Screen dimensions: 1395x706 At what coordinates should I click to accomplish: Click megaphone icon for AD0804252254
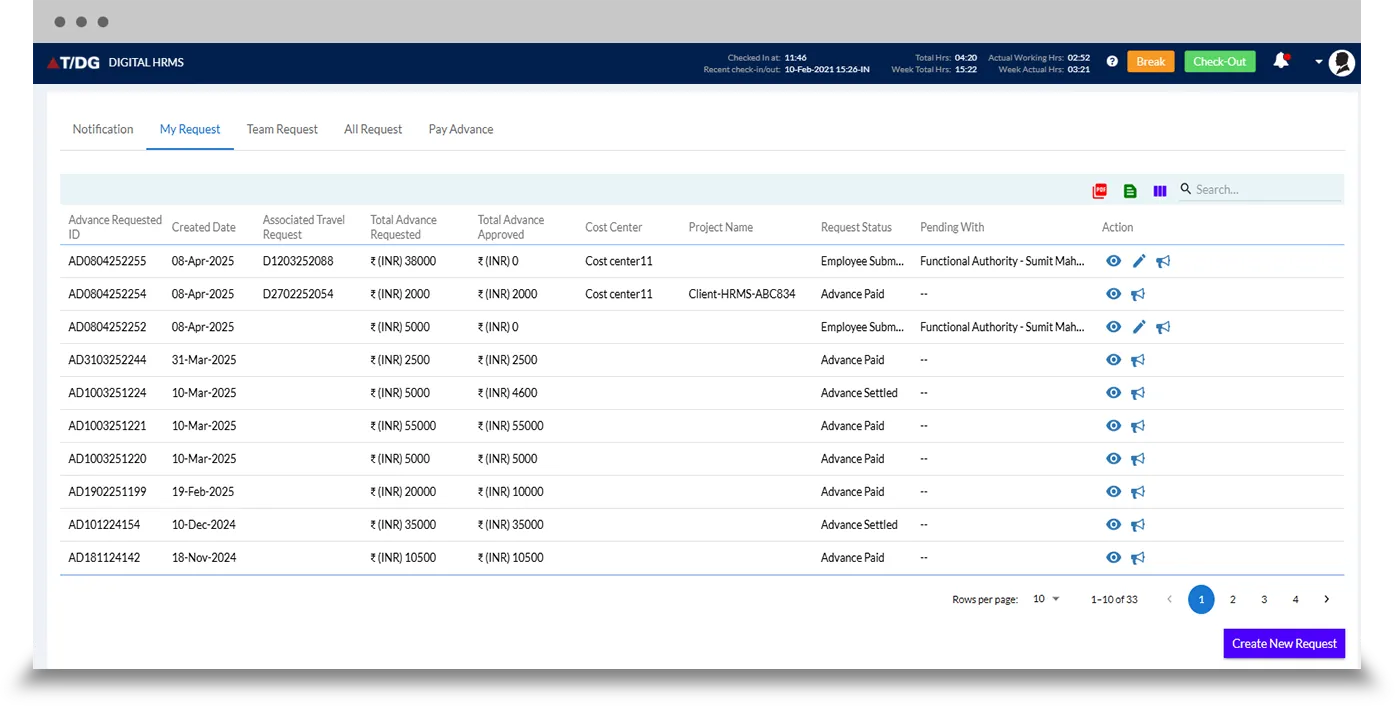(x=1138, y=294)
